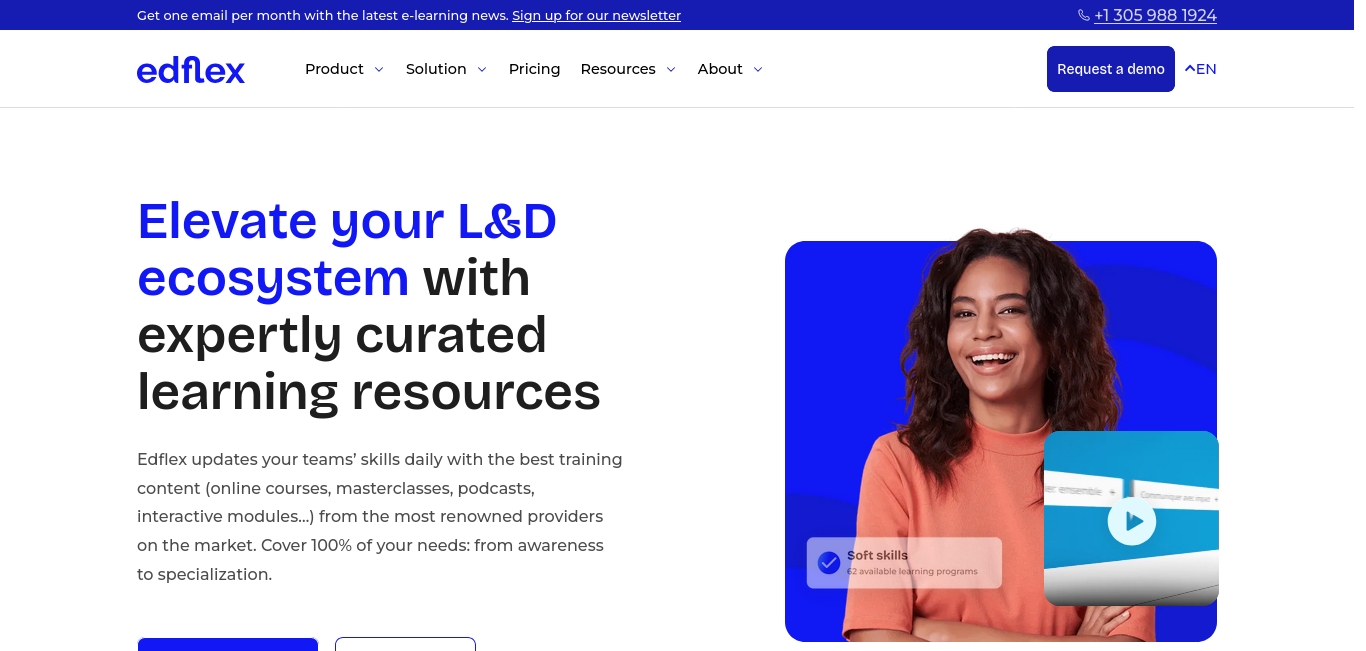Open the Product menu label
Image resolution: width=1366 pixels, height=651 pixels.
pyautogui.click(x=334, y=69)
